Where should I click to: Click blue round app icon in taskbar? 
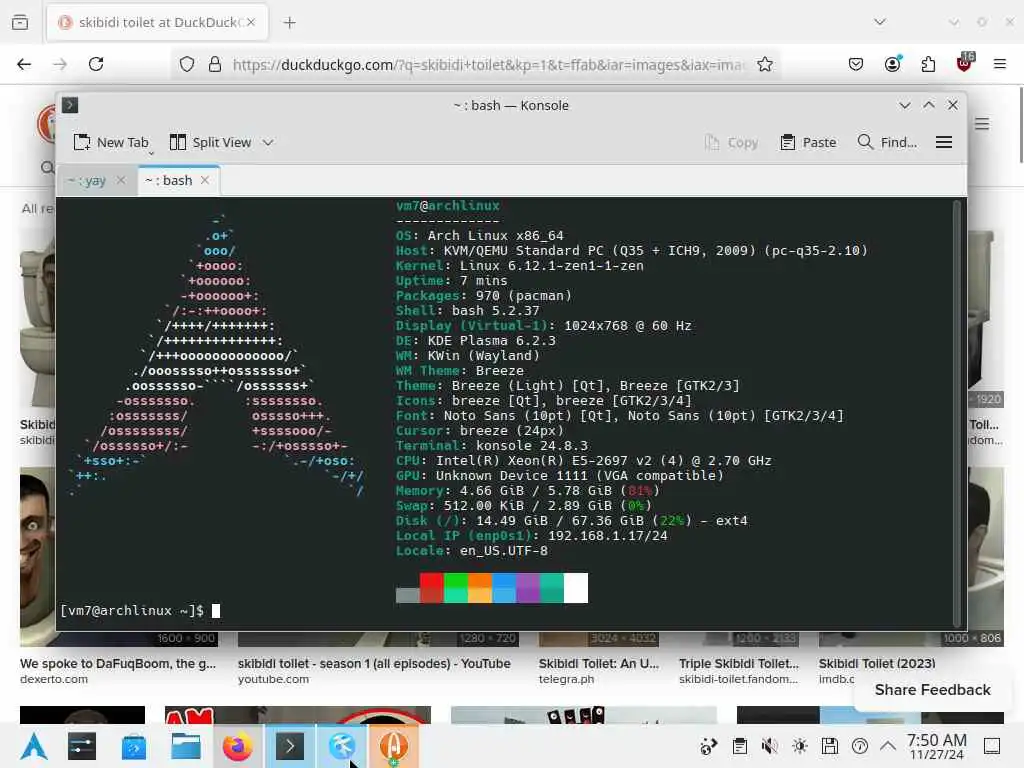[x=342, y=746]
